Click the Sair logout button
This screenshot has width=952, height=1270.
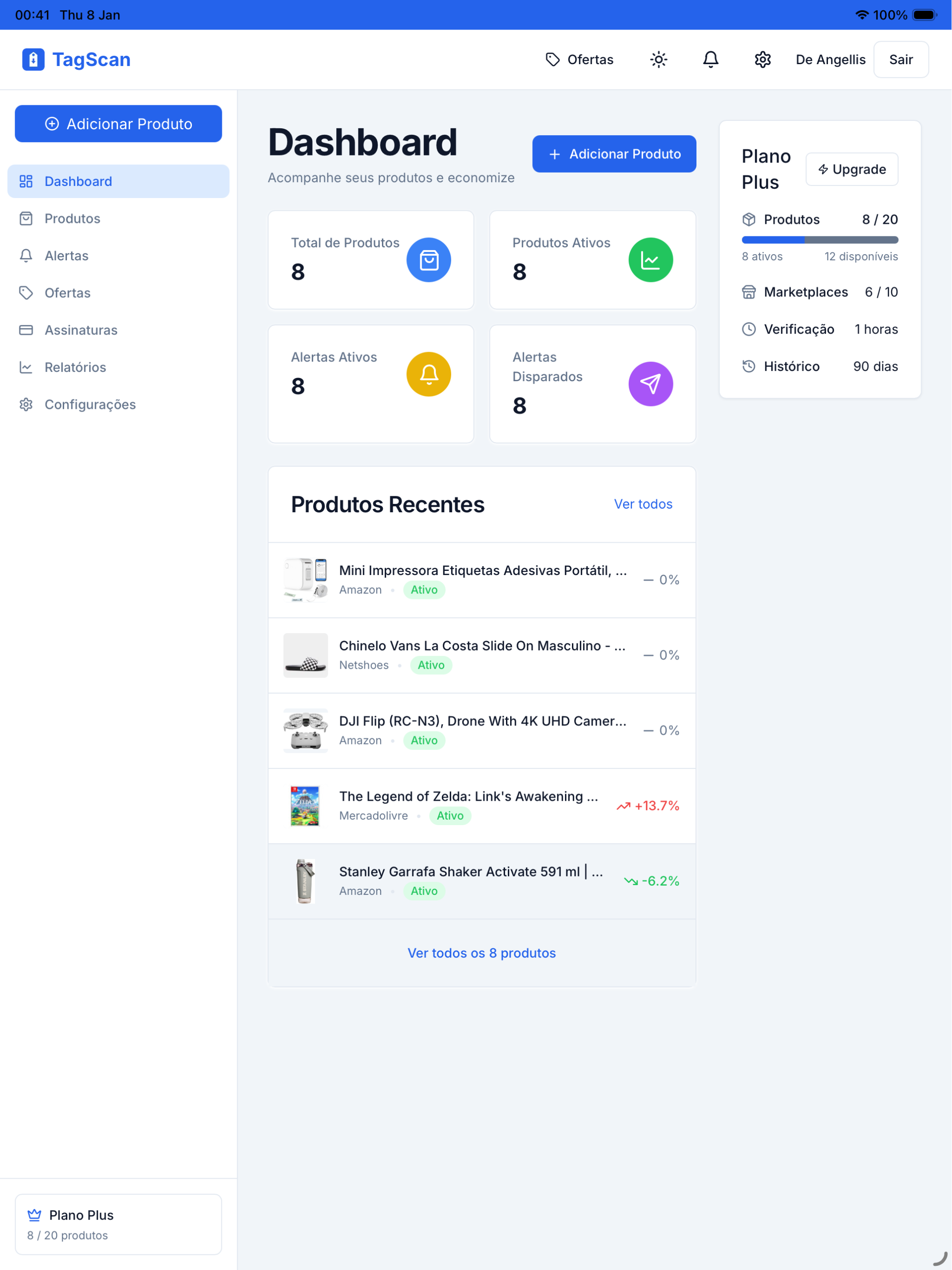900,60
